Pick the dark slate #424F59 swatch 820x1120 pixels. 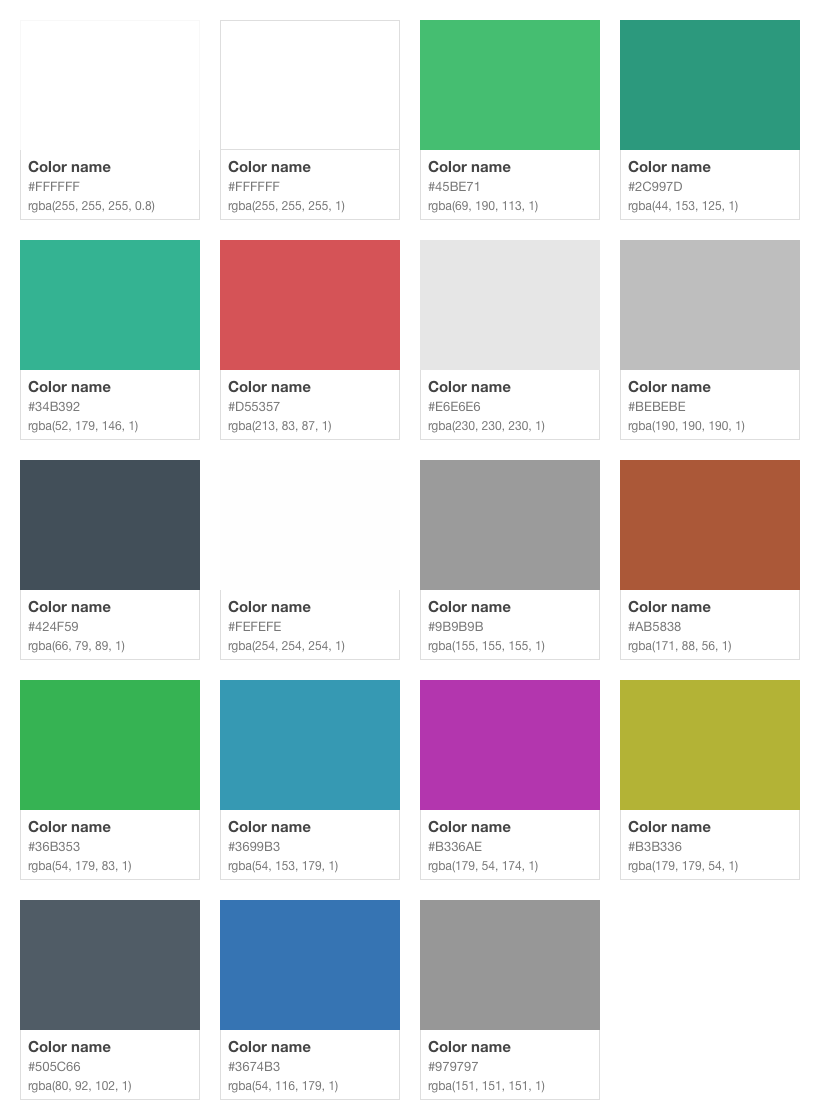click(x=110, y=525)
